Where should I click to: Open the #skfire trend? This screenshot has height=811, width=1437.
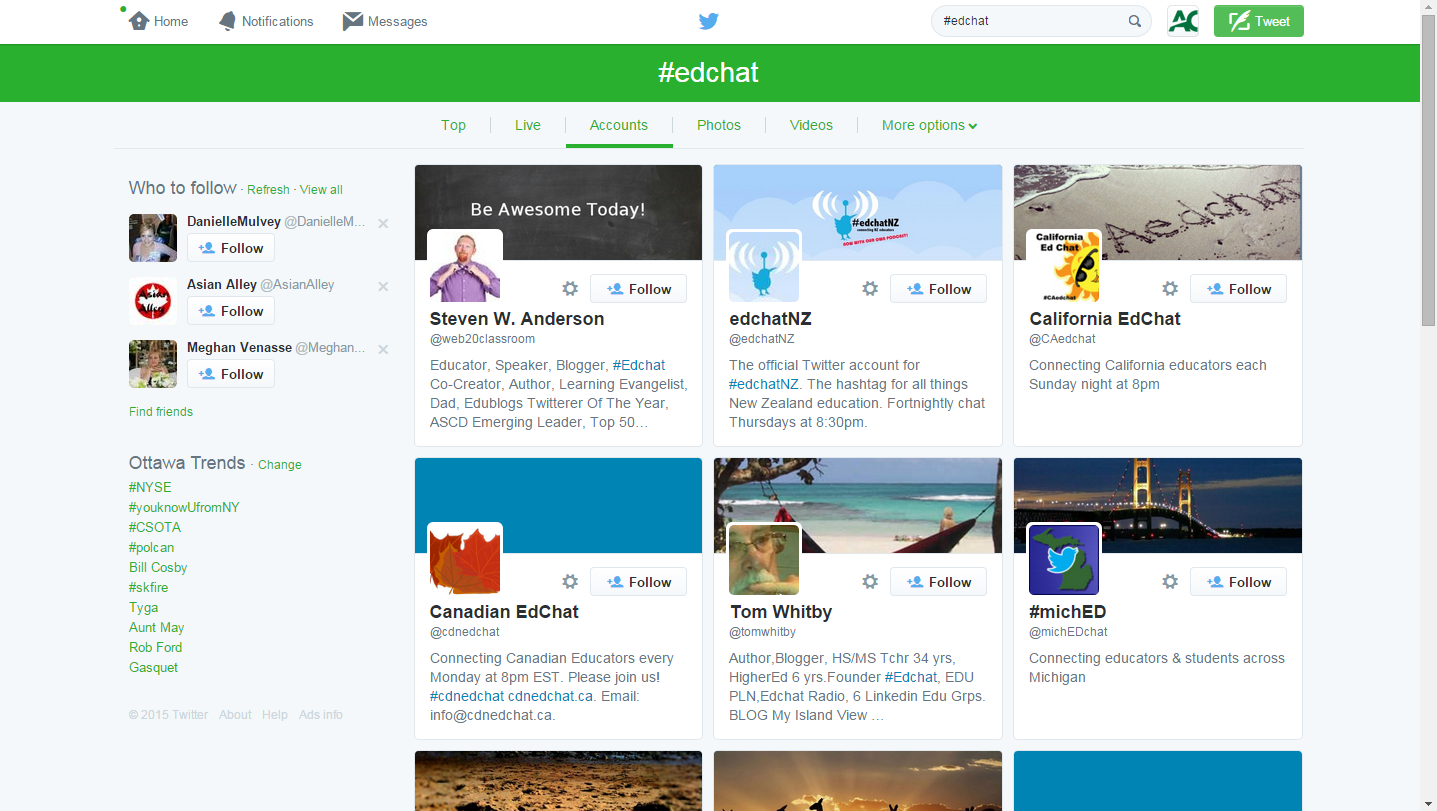[x=149, y=587]
